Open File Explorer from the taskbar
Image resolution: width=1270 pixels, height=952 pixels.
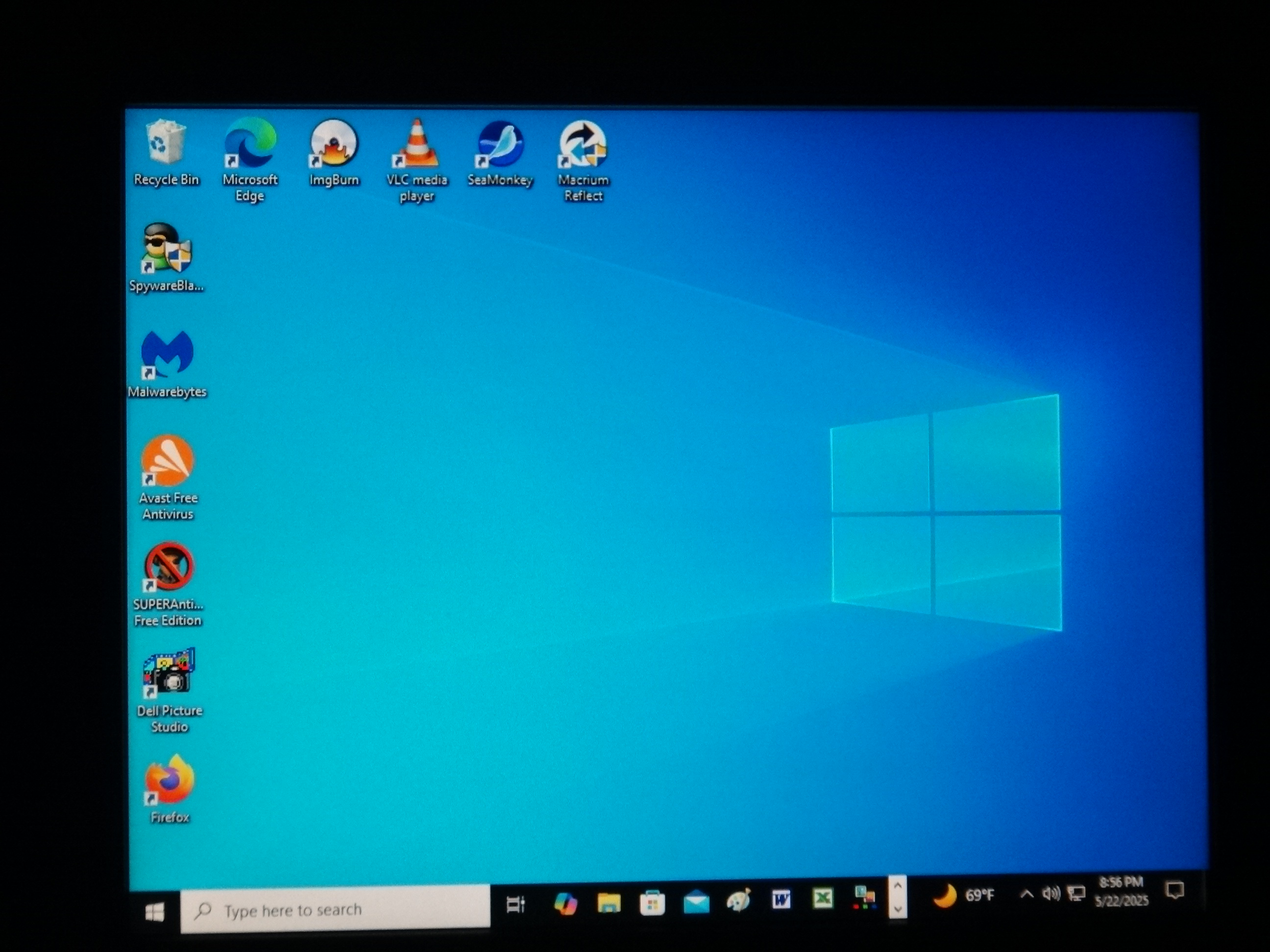click(609, 903)
